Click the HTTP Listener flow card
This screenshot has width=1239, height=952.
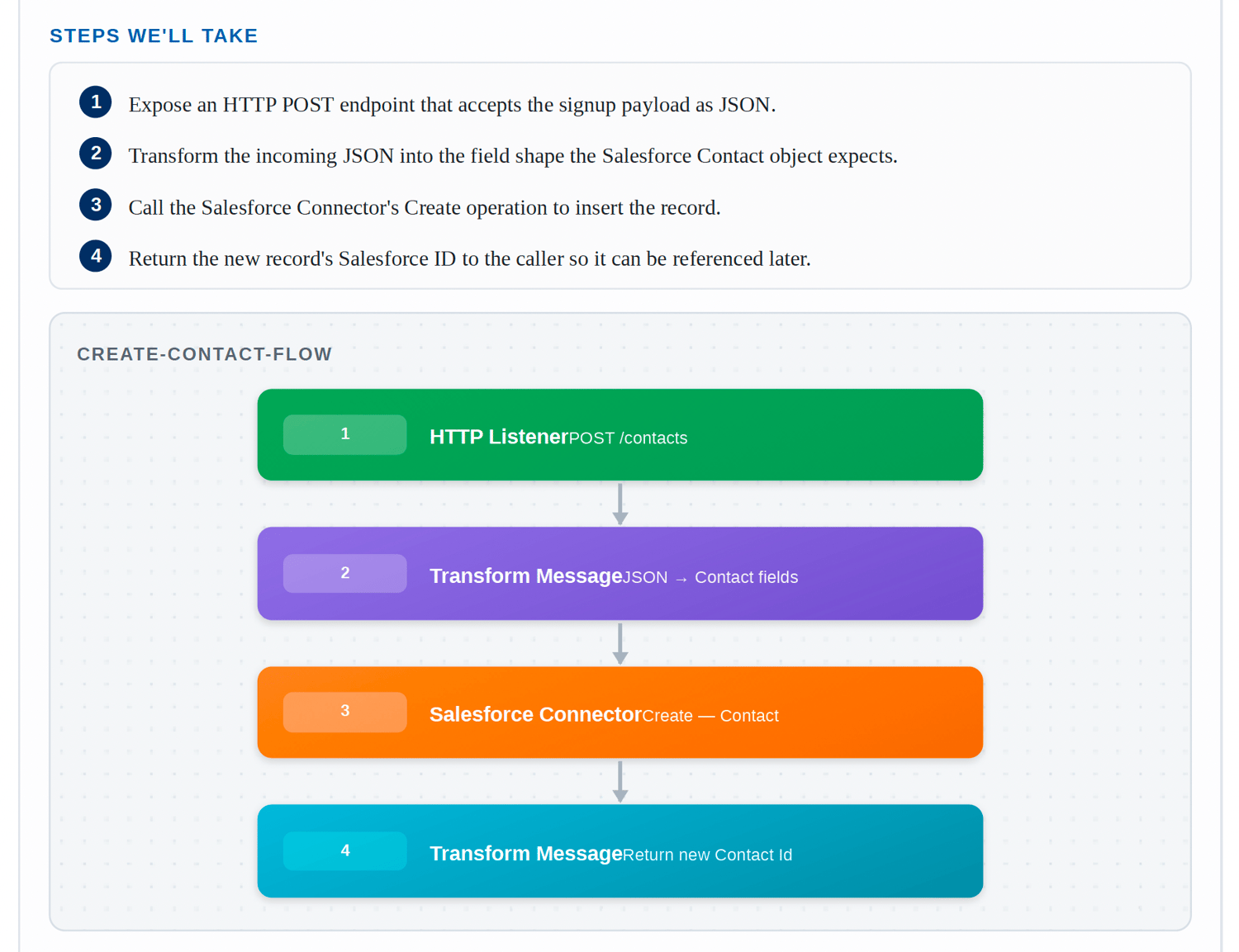pyautogui.click(x=619, y=434)
